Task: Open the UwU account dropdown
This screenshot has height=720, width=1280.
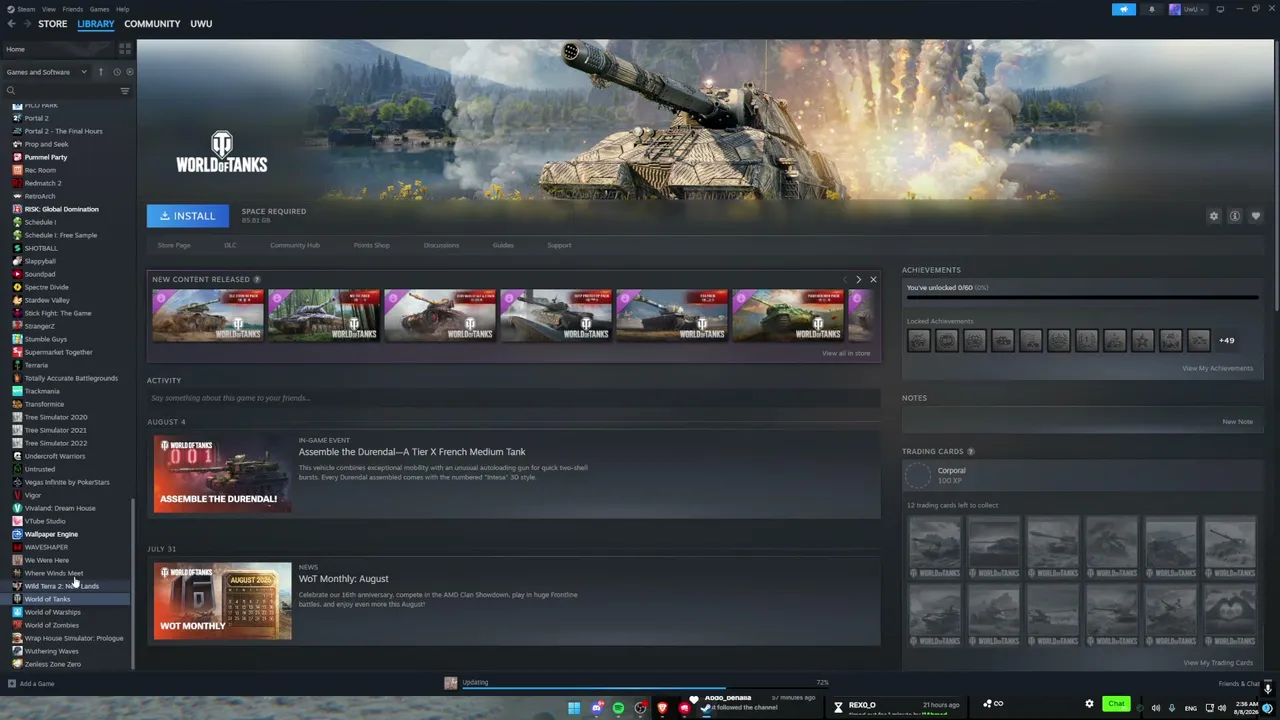Action: (1189, 9)
